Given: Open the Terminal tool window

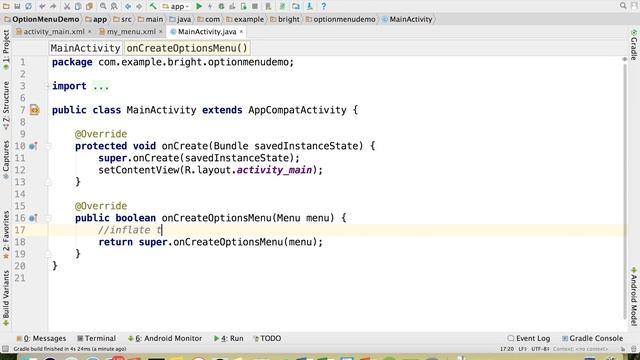Looking at the screenshot, I should 97,338.
